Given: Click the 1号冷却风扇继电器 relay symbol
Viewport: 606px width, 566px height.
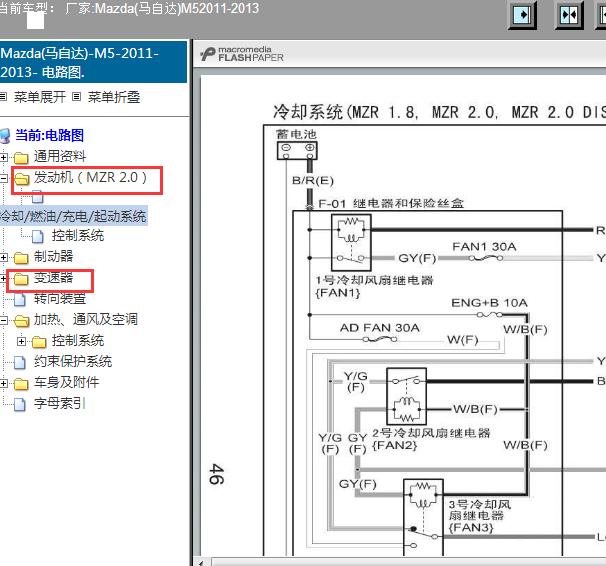Looking at the screenshot, I should pyautogui.click(x=351, y=242).
